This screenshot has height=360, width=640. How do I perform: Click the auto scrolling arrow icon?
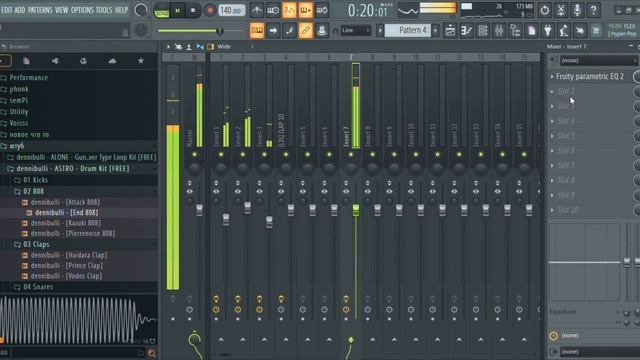(x=273, y=31)
